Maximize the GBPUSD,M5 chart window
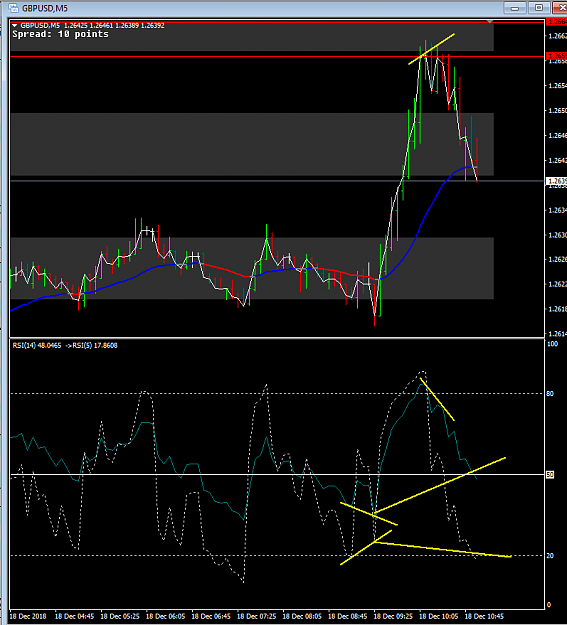Viewport: 567px width, 625px height. click(x=539, y=8)
